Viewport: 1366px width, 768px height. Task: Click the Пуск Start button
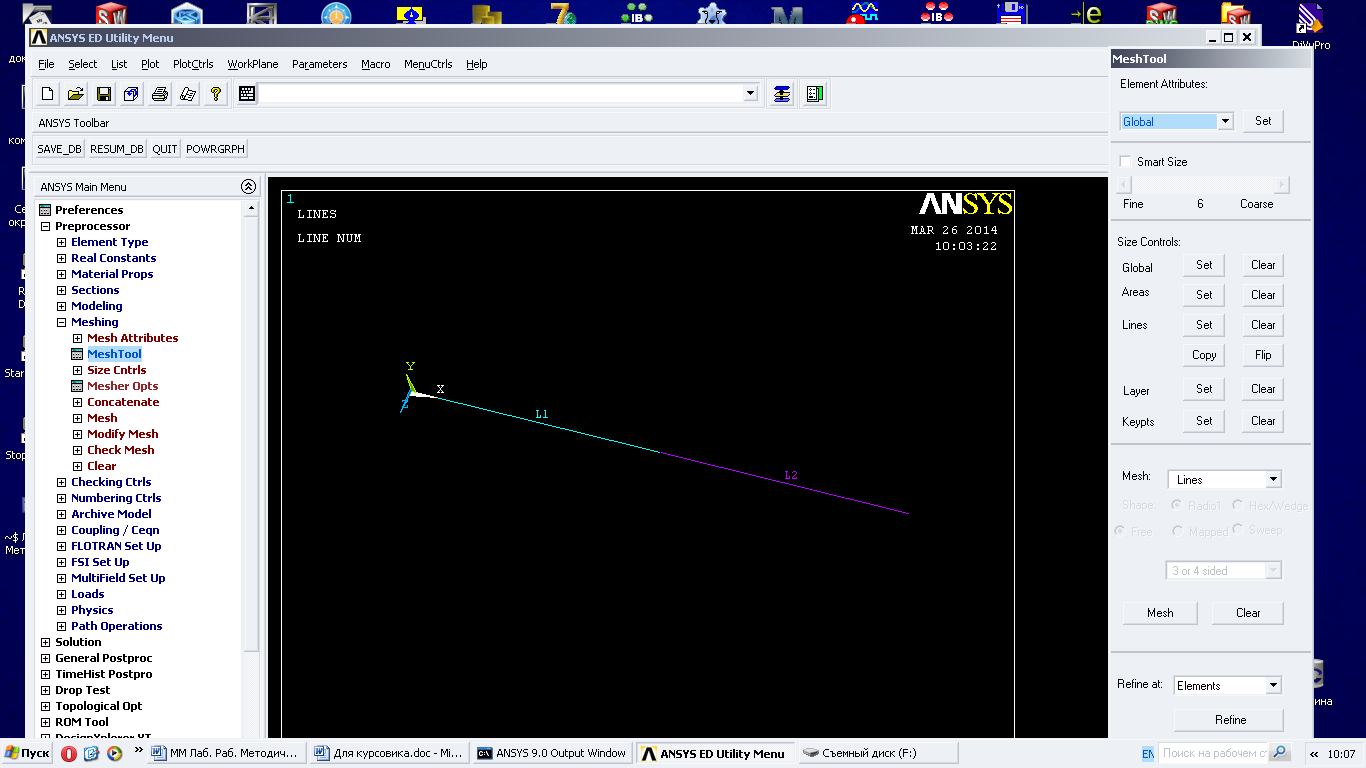pyautogui.click(x=27, y=753)
